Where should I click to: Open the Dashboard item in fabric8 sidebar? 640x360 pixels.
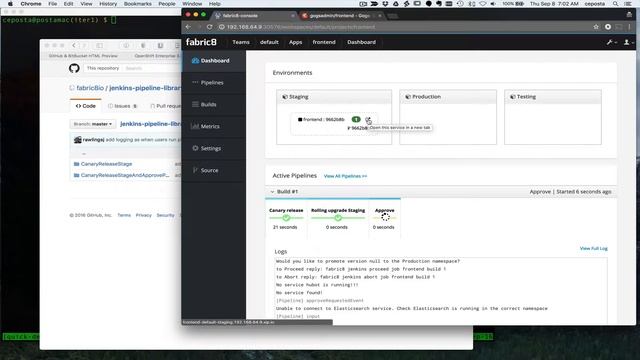[214, 60]
